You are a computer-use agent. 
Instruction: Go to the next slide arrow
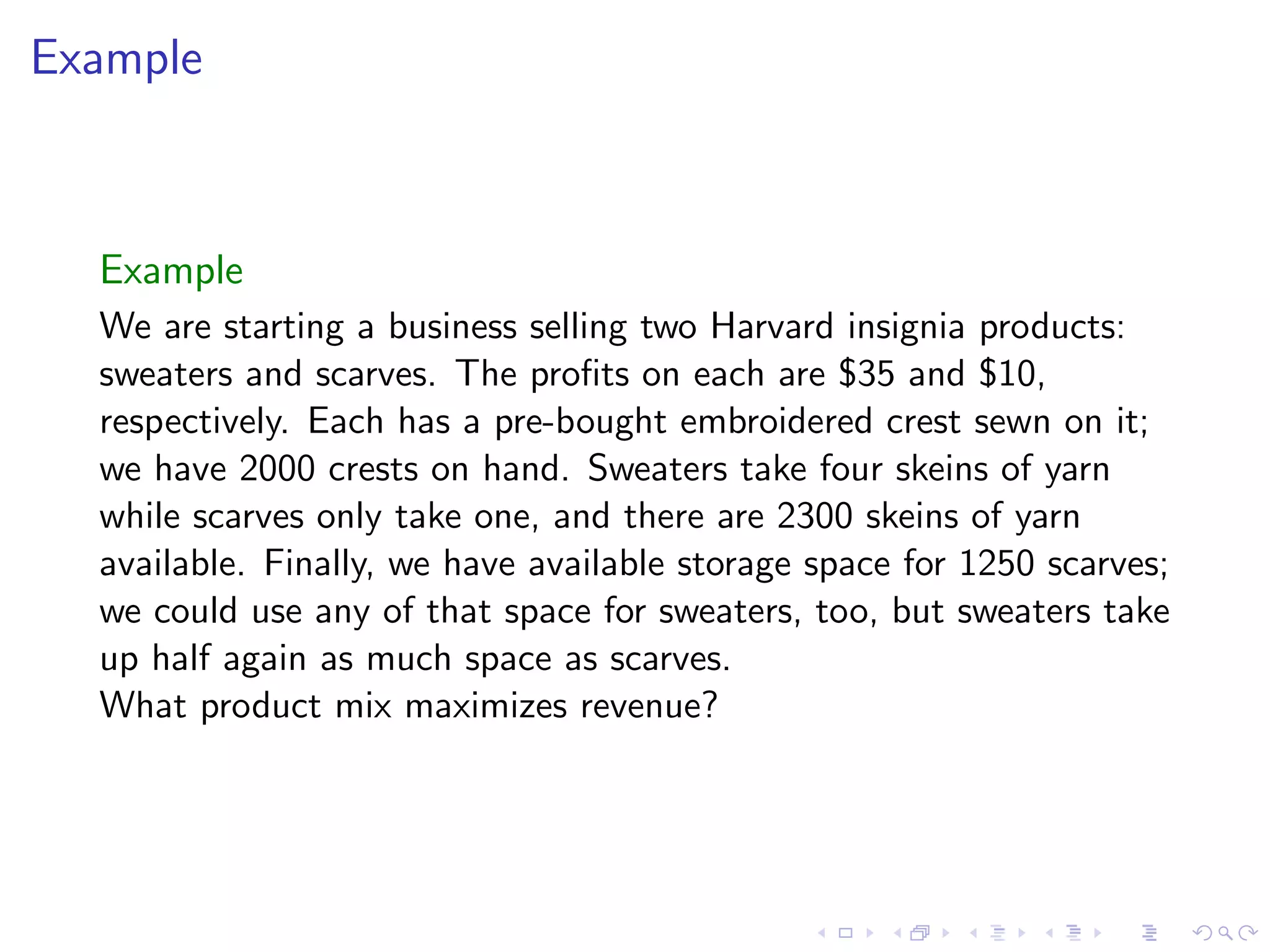click(870, 933)
